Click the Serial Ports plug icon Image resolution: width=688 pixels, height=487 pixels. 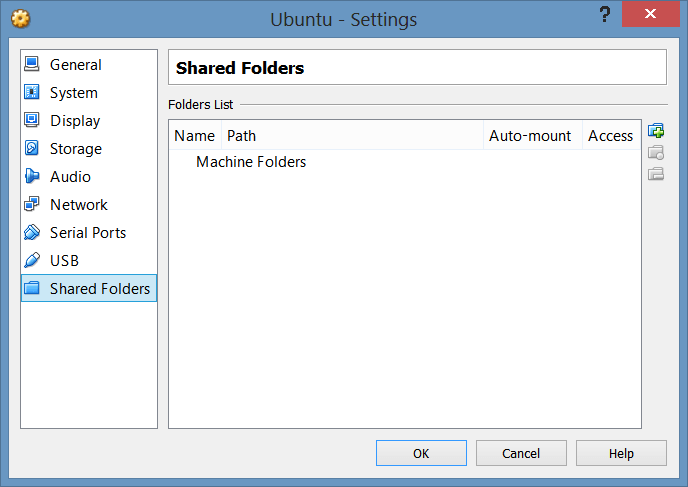32,232
